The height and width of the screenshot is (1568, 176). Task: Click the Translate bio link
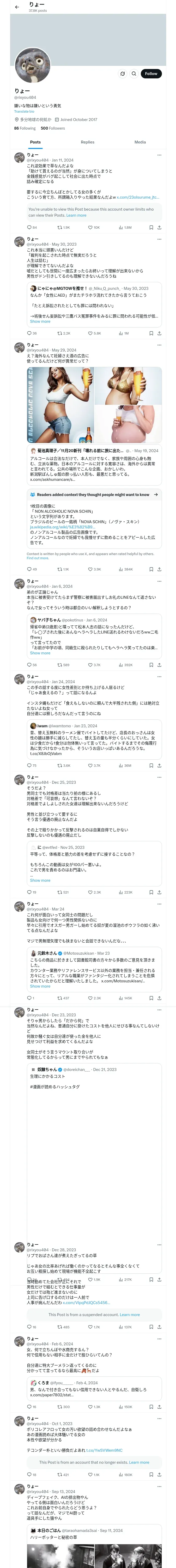(x=24, y=111)
